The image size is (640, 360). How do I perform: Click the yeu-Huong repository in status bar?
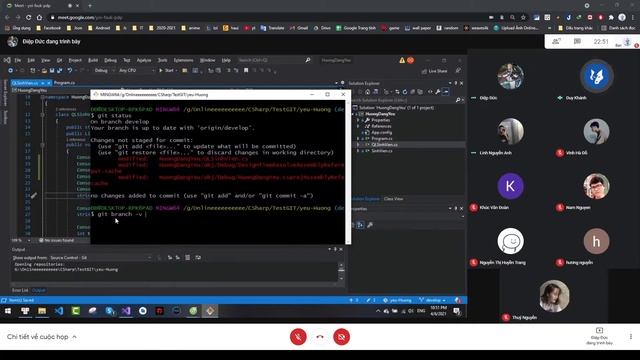coord(397,300)
